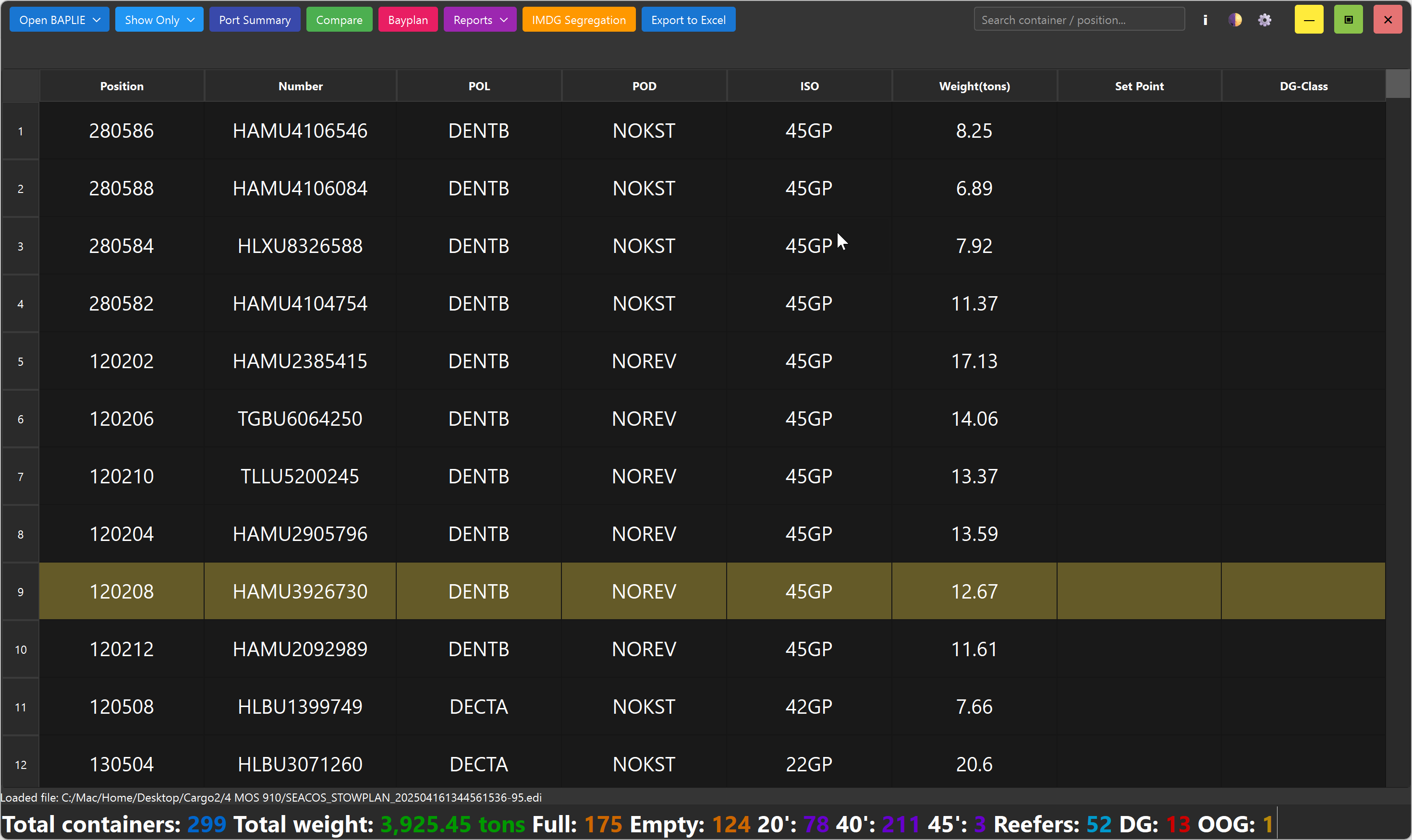The image size is (1412, 840).
Task: Open settings via the gear icon
Action: (1265, 20)
